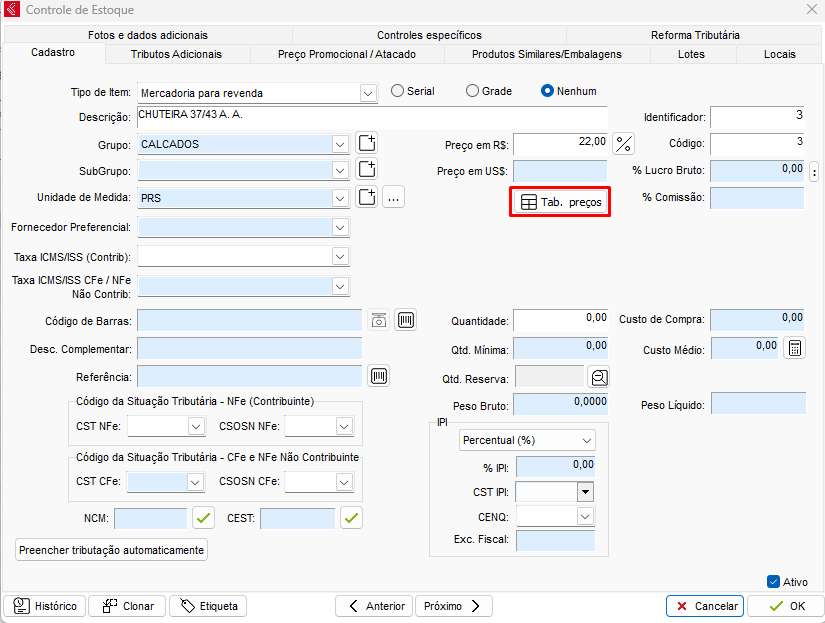
Task: Switch to the Tributos Adicionais tab
Action: pos(176,54)
